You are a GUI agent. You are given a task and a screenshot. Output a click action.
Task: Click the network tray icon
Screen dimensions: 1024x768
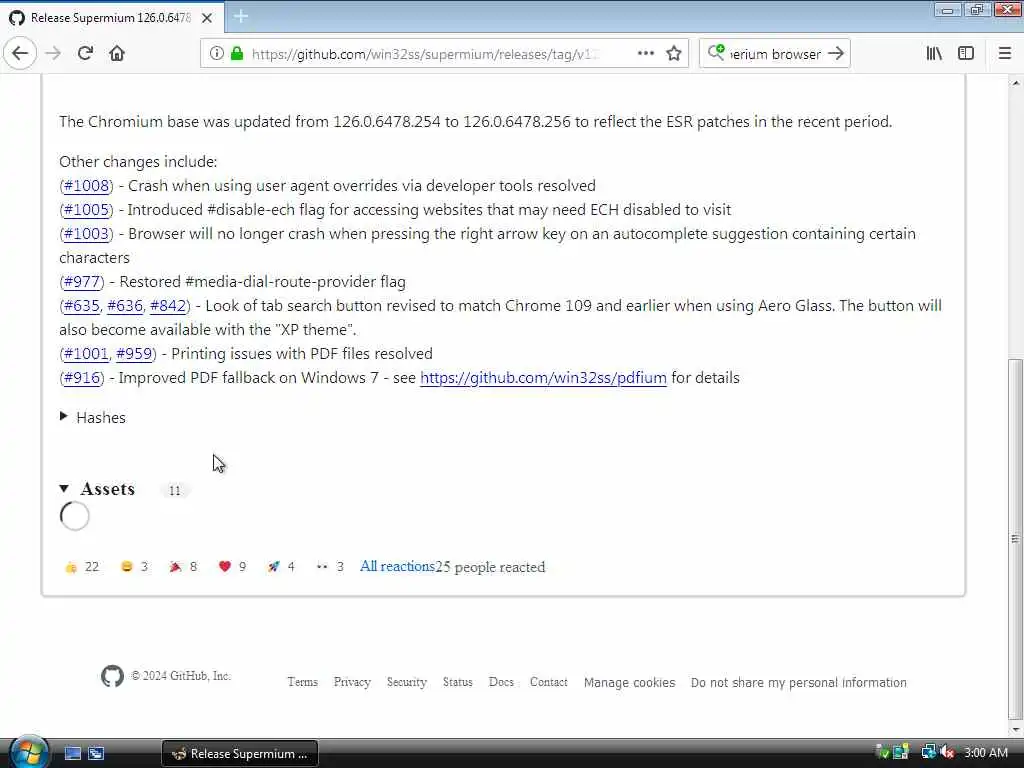(928, 753)
